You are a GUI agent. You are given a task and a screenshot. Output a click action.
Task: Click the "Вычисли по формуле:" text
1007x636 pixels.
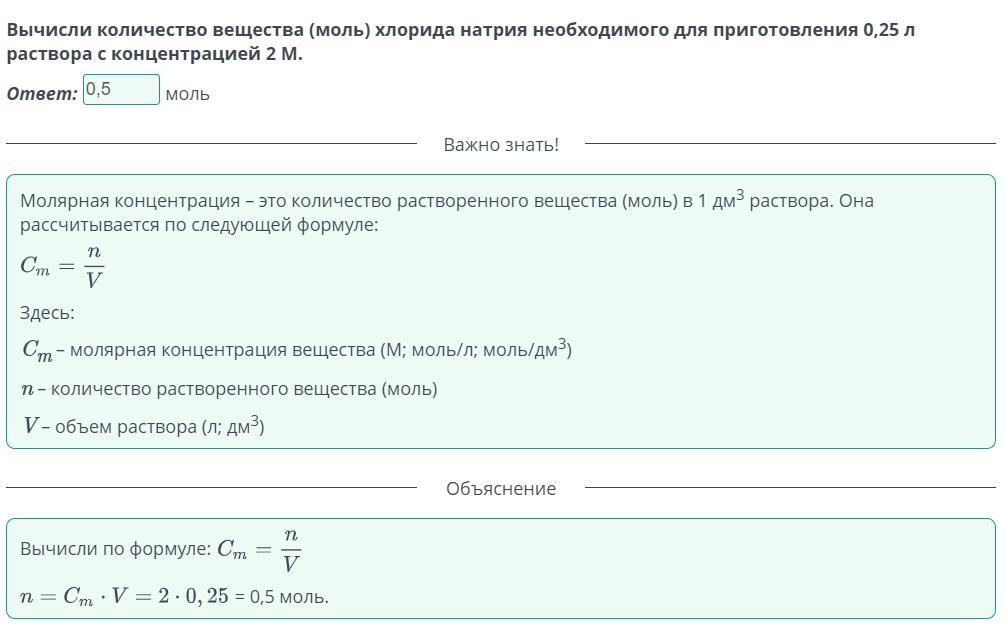[x=115, y=549]
